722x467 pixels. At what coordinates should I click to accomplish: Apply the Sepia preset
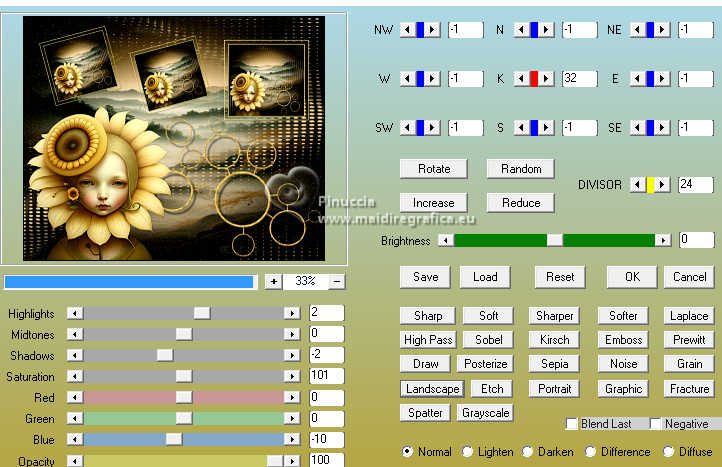(554, 364)
